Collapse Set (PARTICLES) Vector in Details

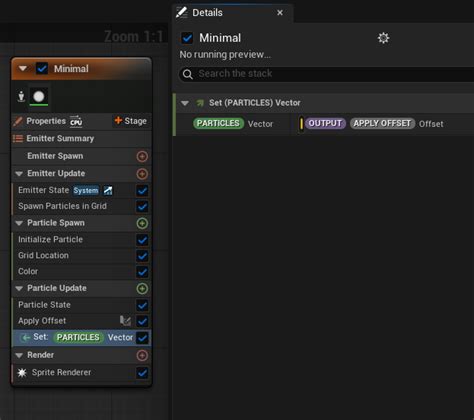click(x=185, y=103)
